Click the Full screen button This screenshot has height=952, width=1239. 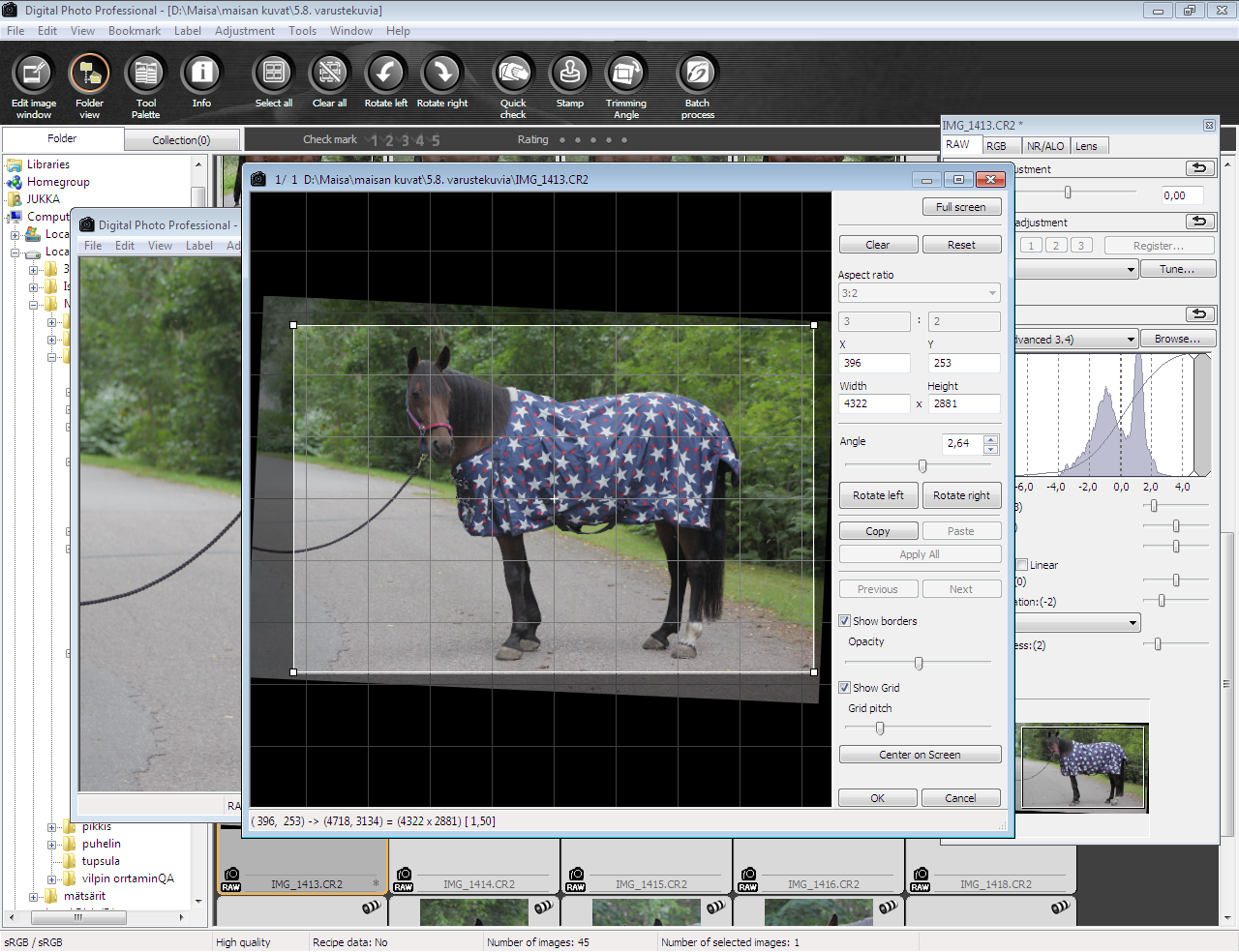tap(961, 207)
